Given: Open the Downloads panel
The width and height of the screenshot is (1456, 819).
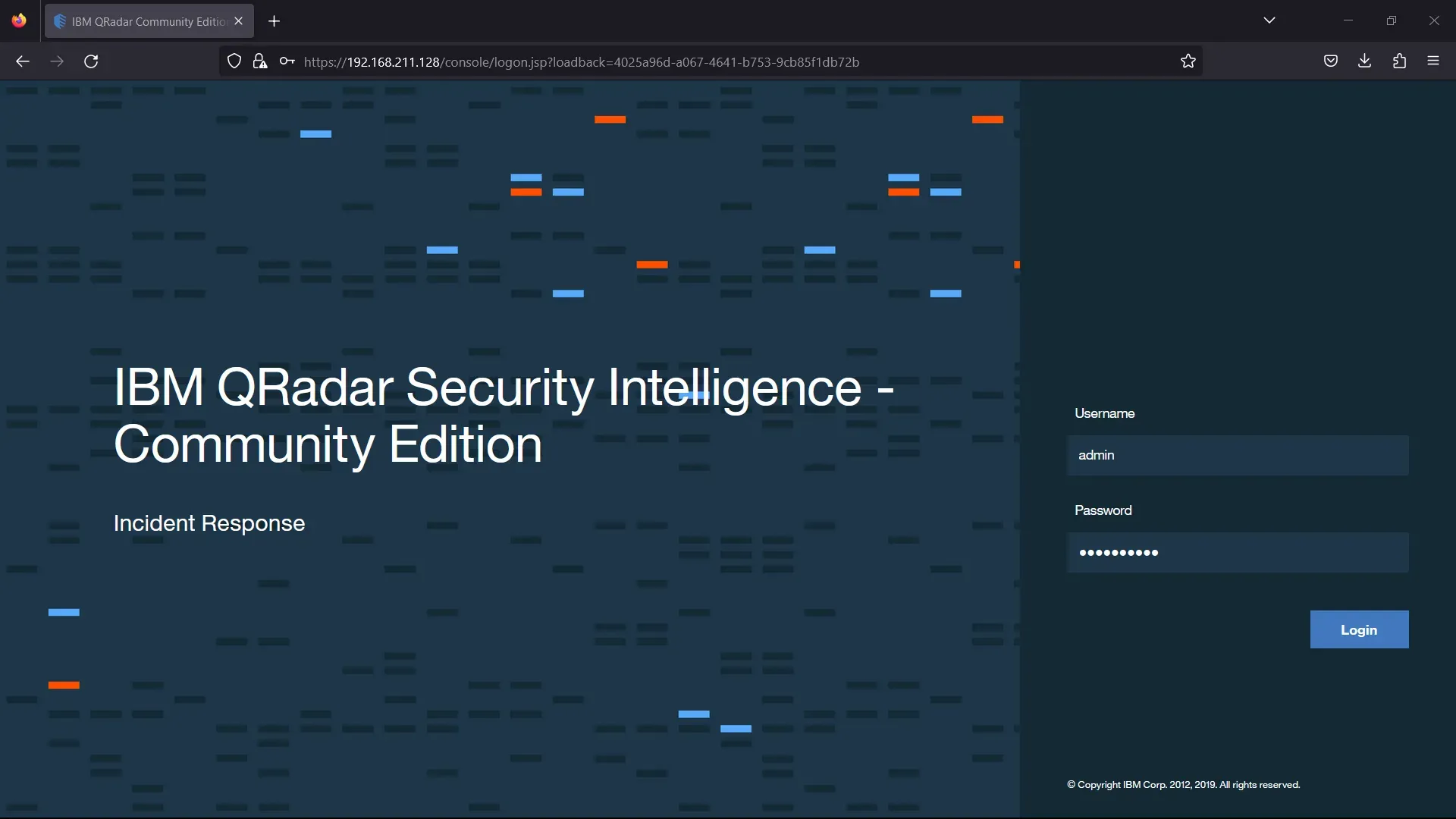Looking at the screenshot, I should click(x=1364, y=61).
